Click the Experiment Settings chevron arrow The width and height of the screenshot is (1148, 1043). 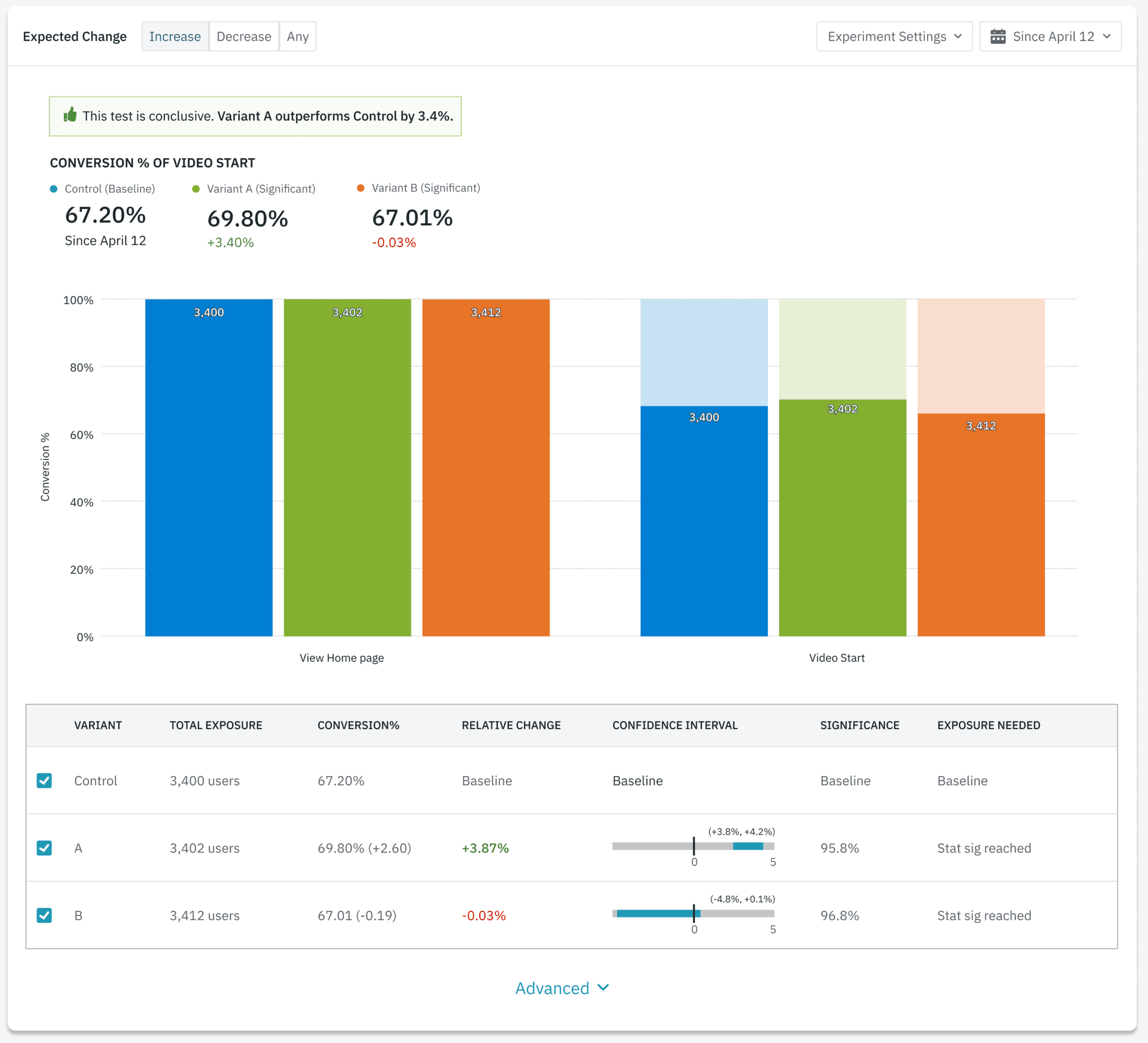958,36
